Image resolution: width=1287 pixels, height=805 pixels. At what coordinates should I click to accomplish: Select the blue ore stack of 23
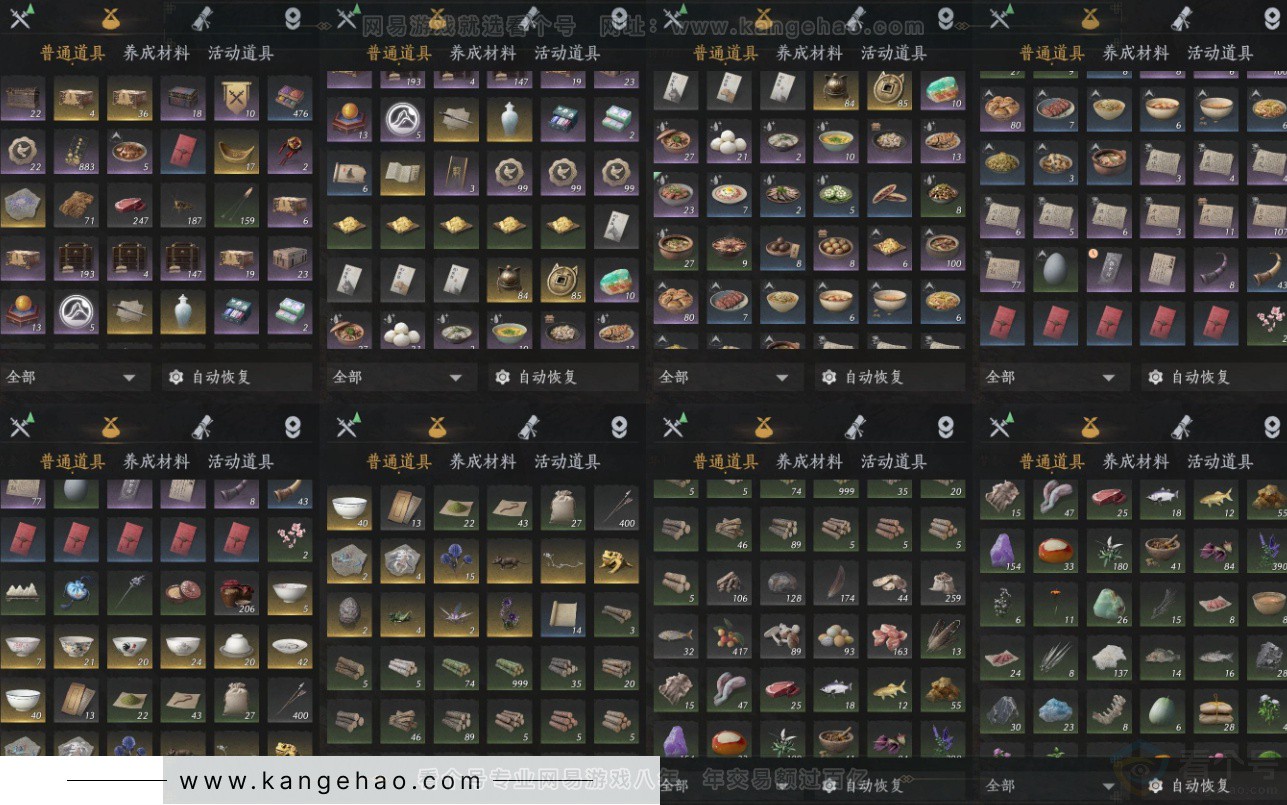(1055, 708)
